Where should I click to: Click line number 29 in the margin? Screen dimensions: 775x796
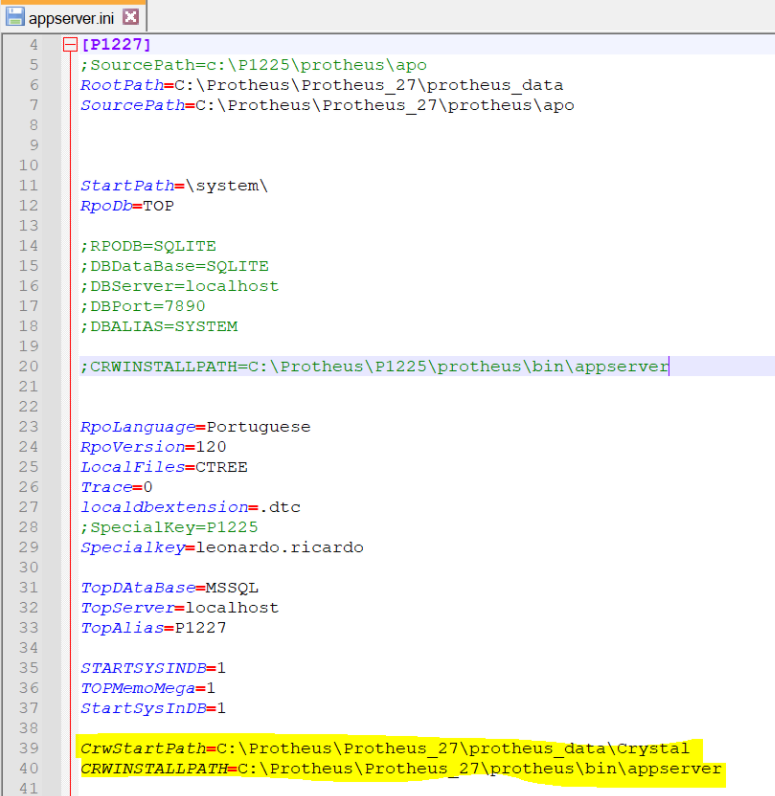29,547
